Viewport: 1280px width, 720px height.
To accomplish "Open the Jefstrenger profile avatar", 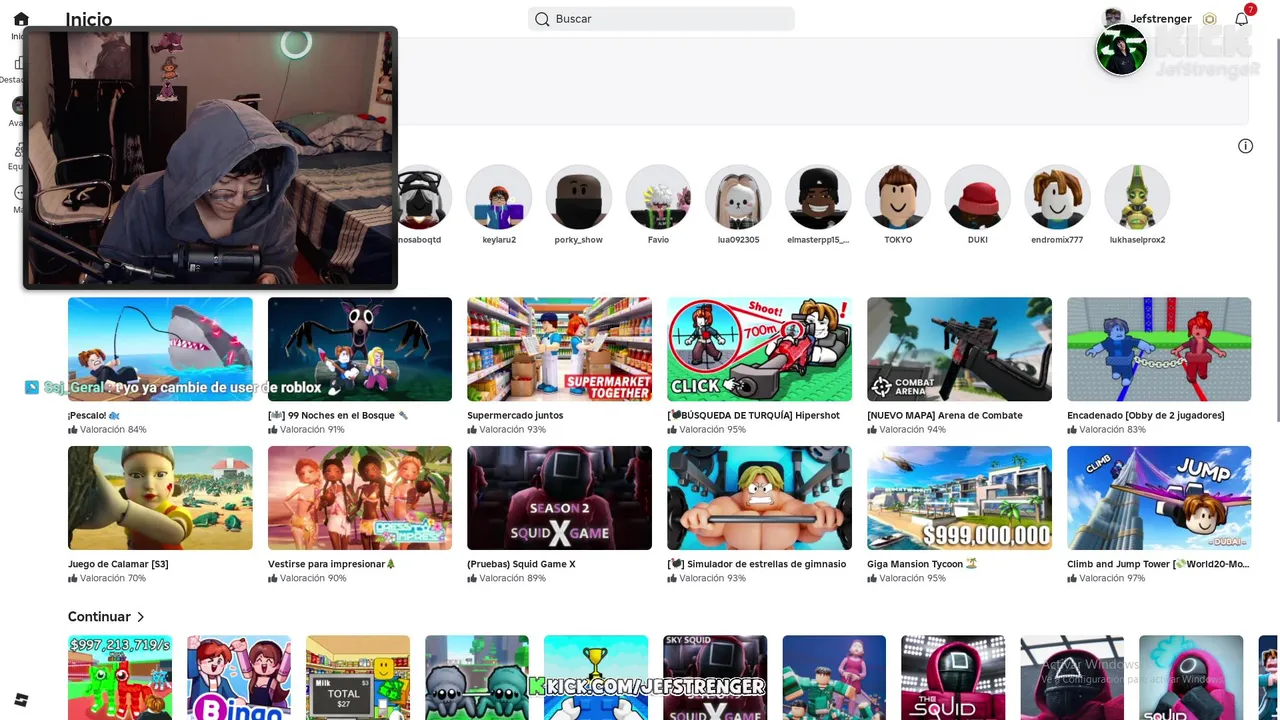I will coord(1113,19).
